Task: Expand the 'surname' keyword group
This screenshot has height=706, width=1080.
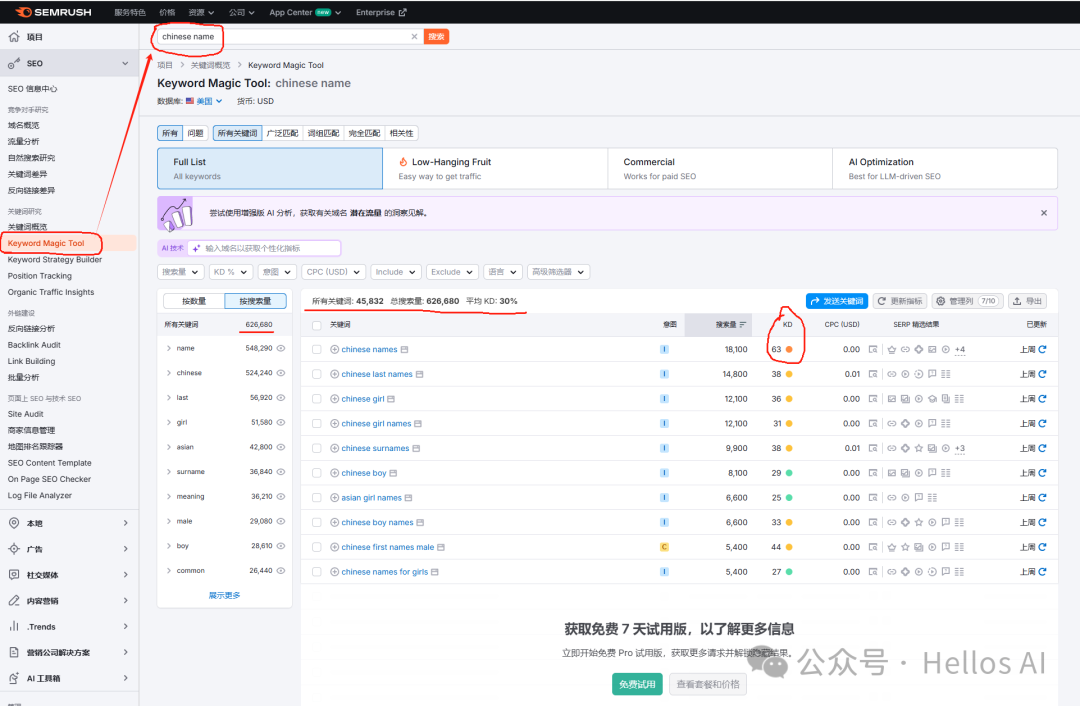Action: [169, 472]
